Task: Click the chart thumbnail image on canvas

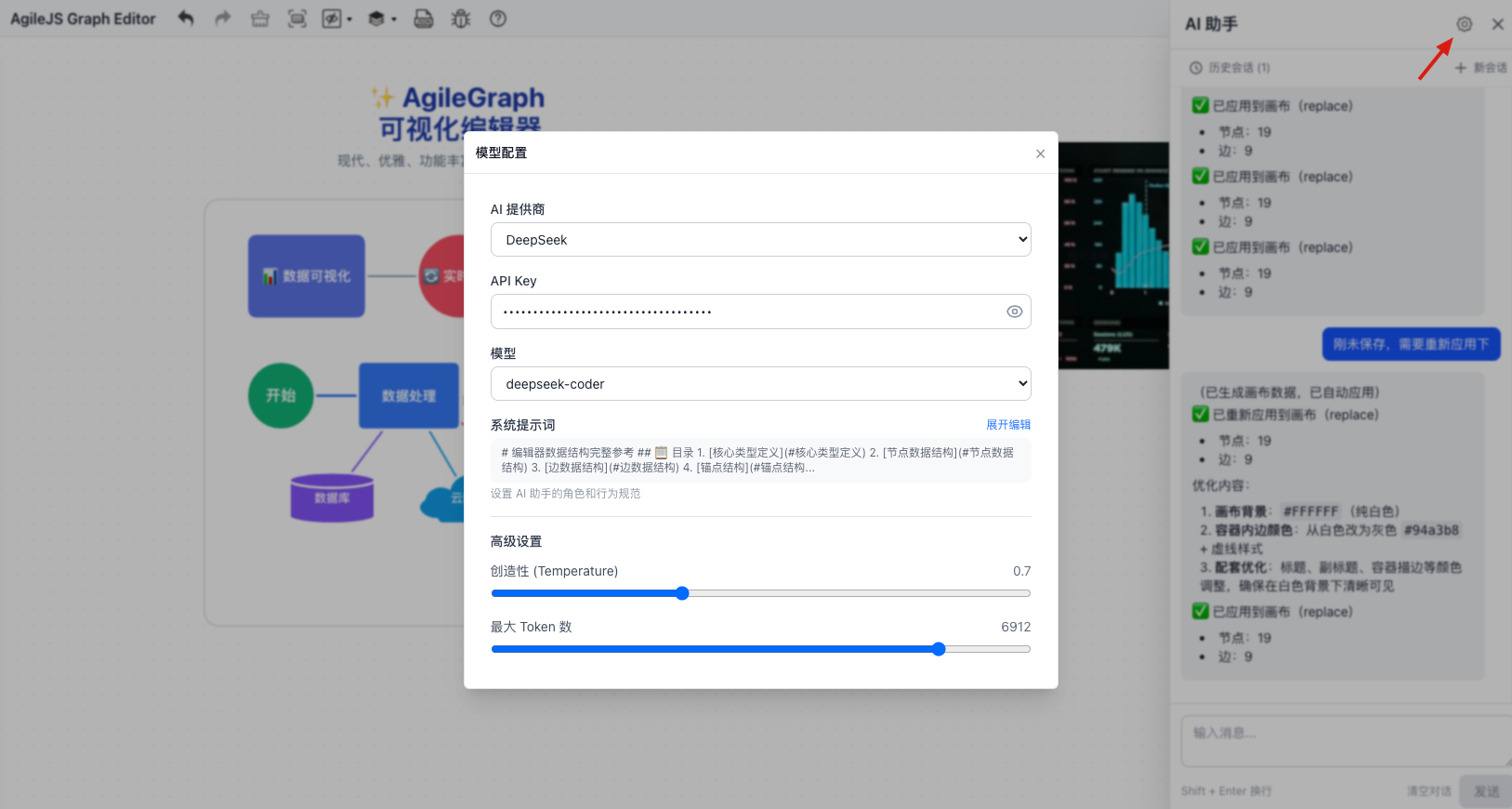Action: [x=1113, y=256]
